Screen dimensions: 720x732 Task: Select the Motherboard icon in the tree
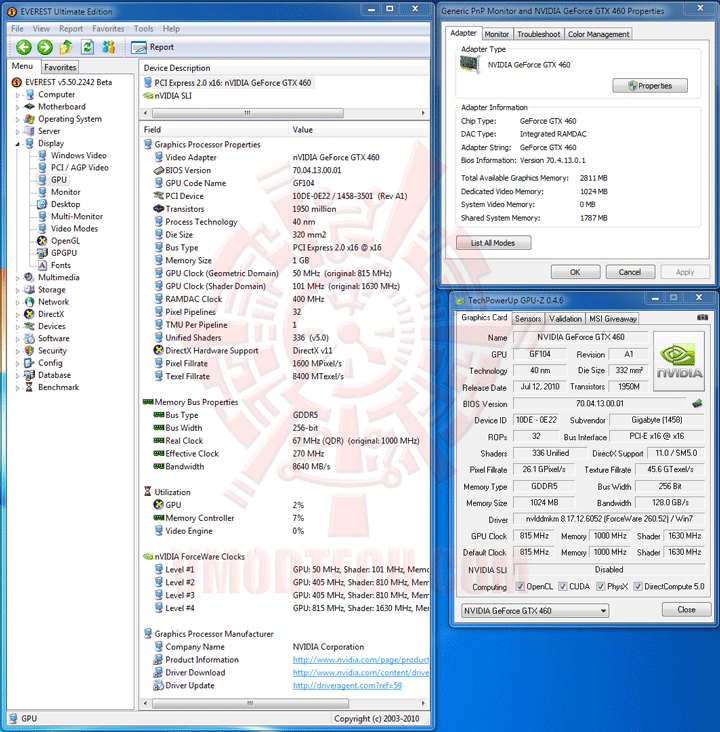pyautogui.click(x=30, y=107)
